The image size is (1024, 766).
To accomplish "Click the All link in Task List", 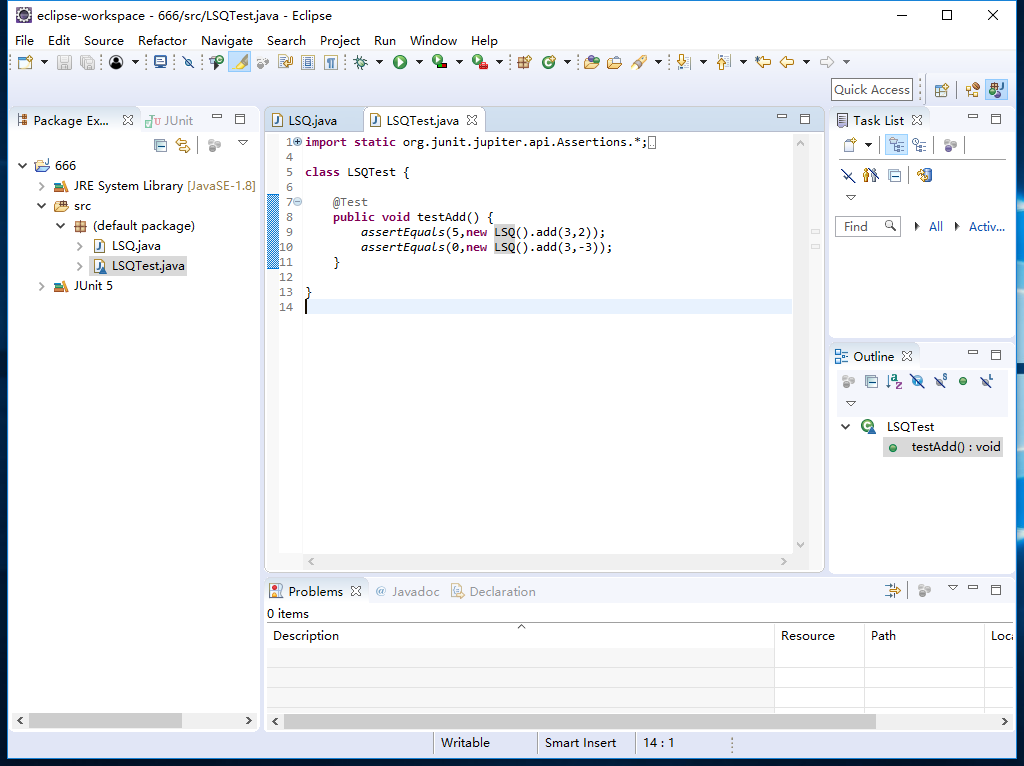I will [936, 227].
